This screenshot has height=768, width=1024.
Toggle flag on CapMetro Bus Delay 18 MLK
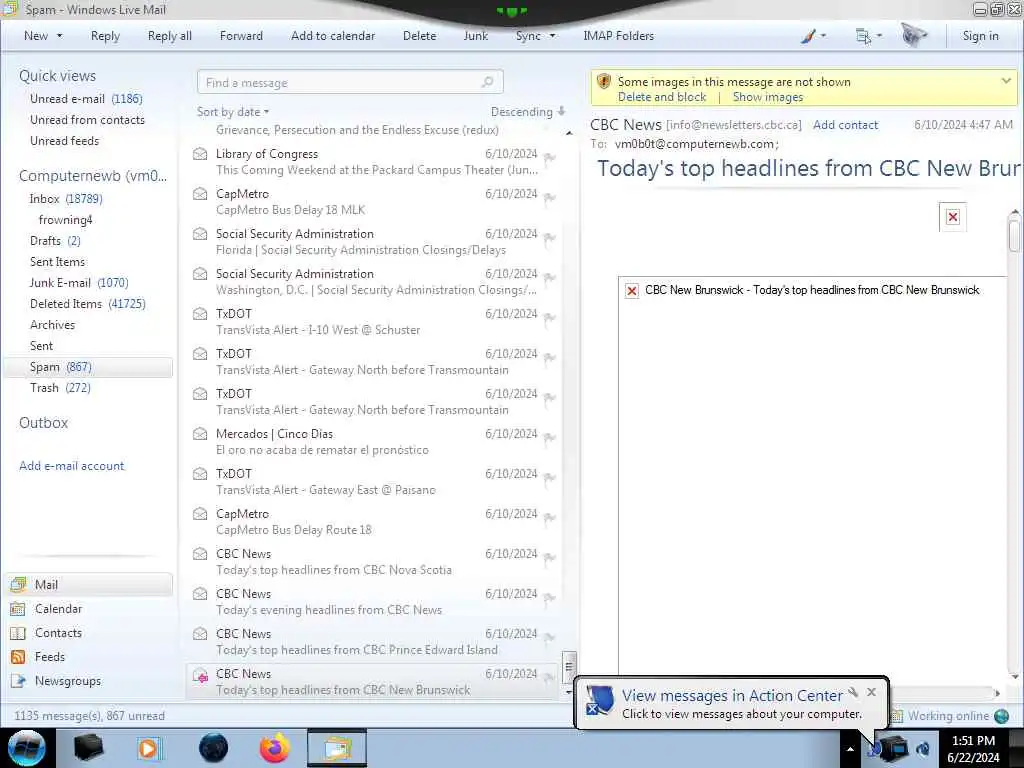[x=550, y=197]
